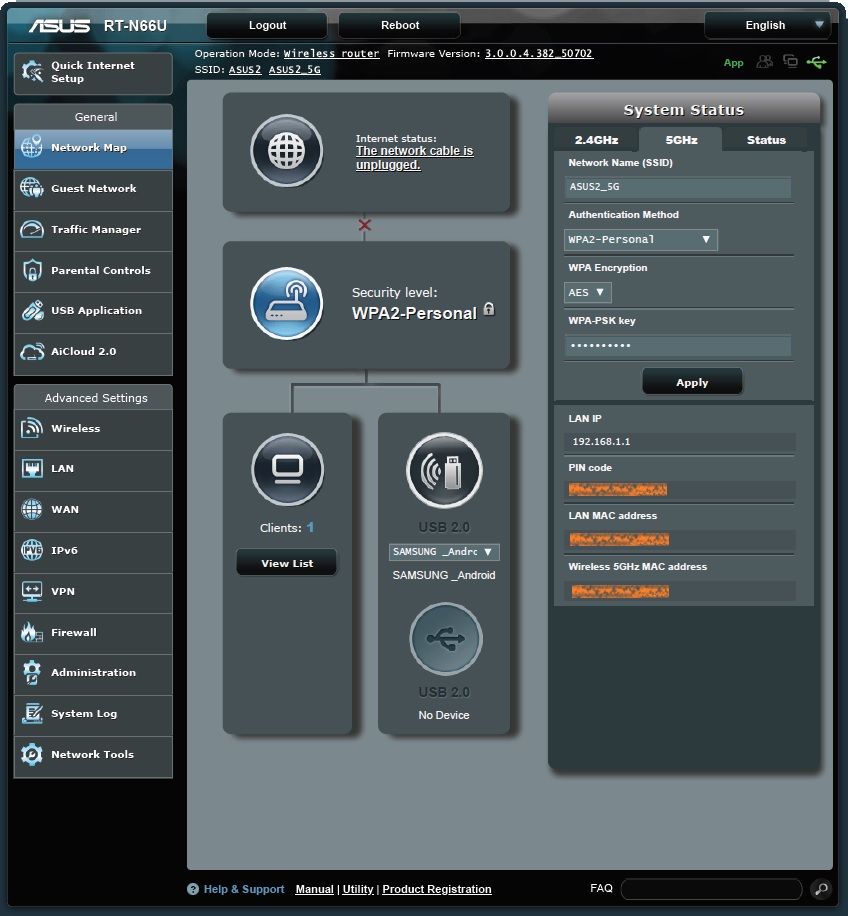Click the globe Internet status icon
Screen dimensions: 848x916
tap(289, 152)
